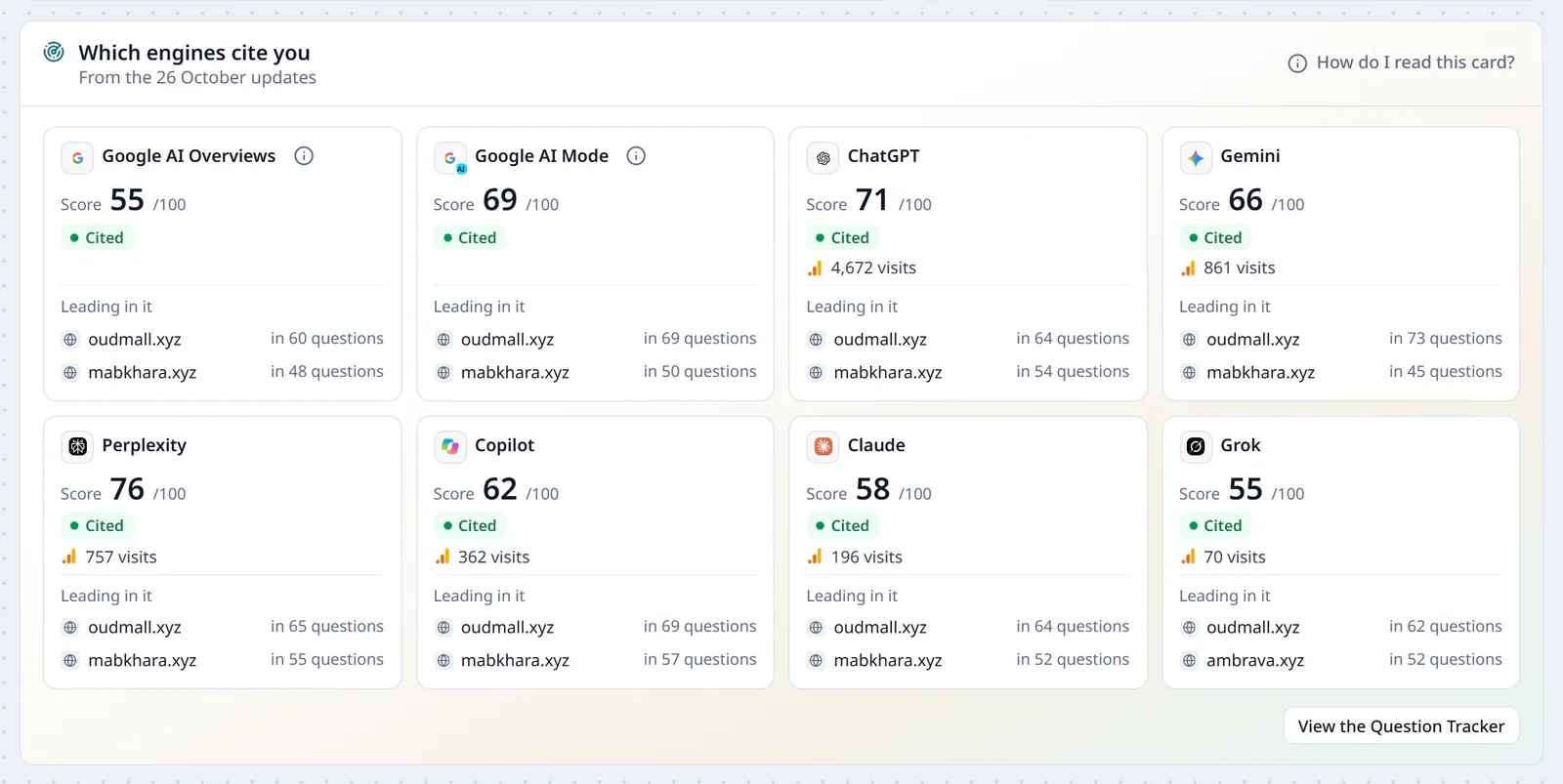1563x784 pixels.
Task: Click 'in 60 questions' in Google AI Overviews
Action: click(x=327, y=339)
